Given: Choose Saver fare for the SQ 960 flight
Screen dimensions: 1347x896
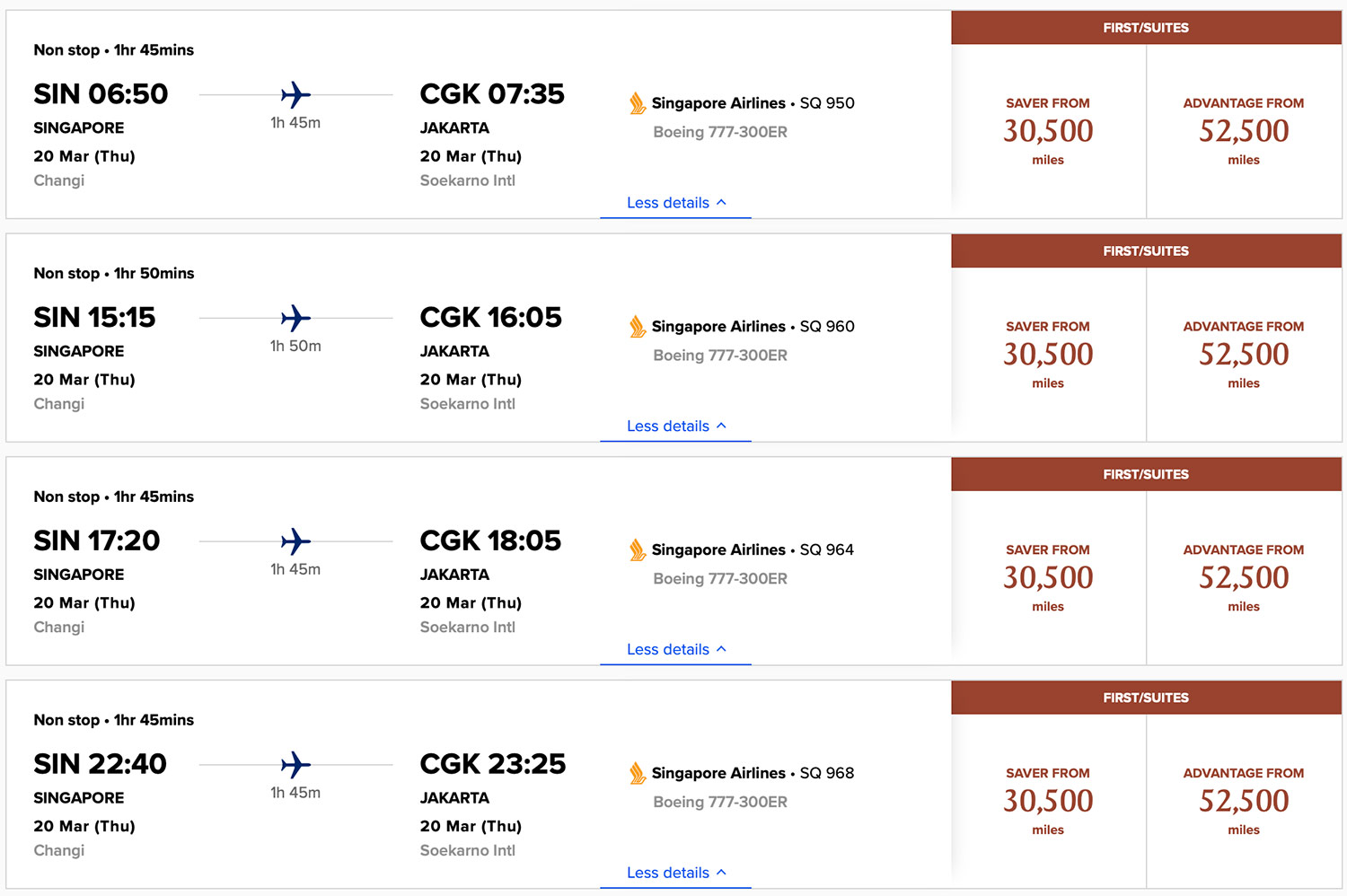Looking at the screenshot, I should [x=1048, y=355].
